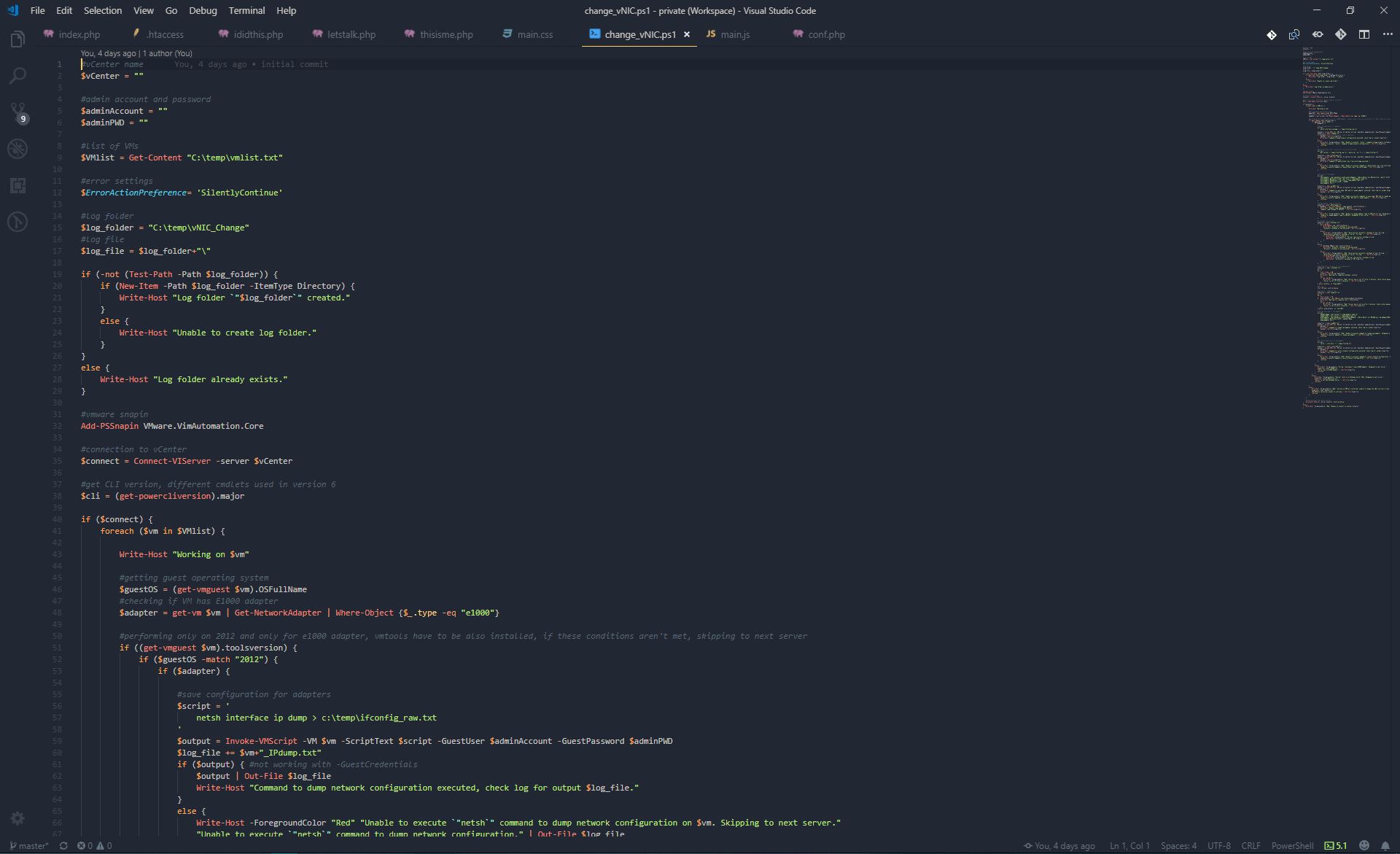The width and height of the screenshot is (1400, 854).
Task: Open the Go menu
Action: 171,10
